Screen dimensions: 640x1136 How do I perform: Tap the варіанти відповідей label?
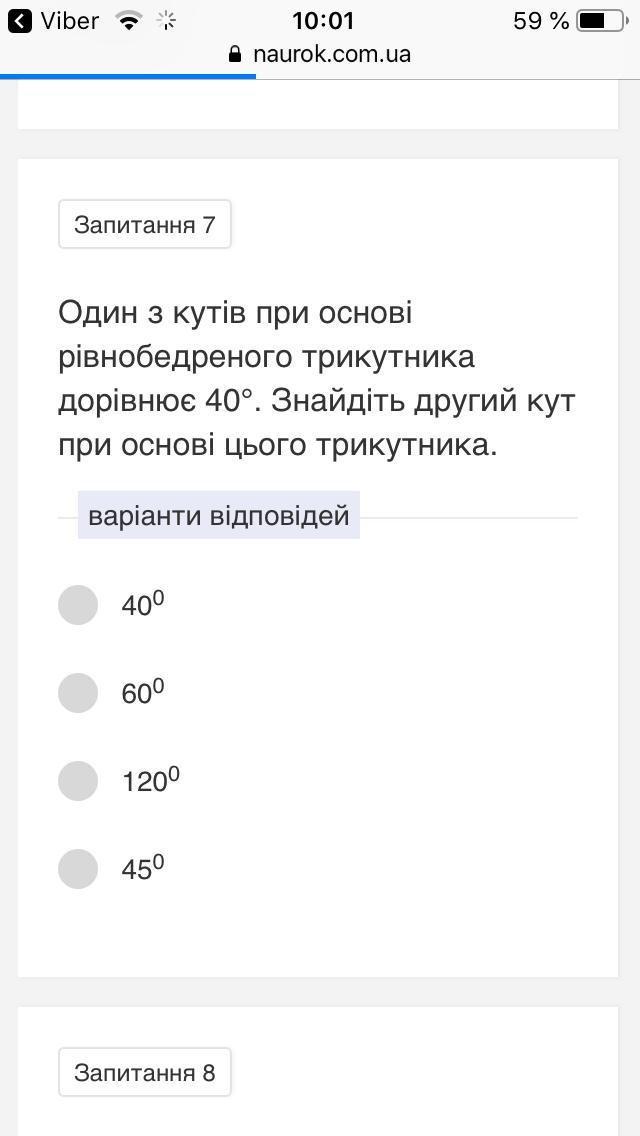(219, 516)
